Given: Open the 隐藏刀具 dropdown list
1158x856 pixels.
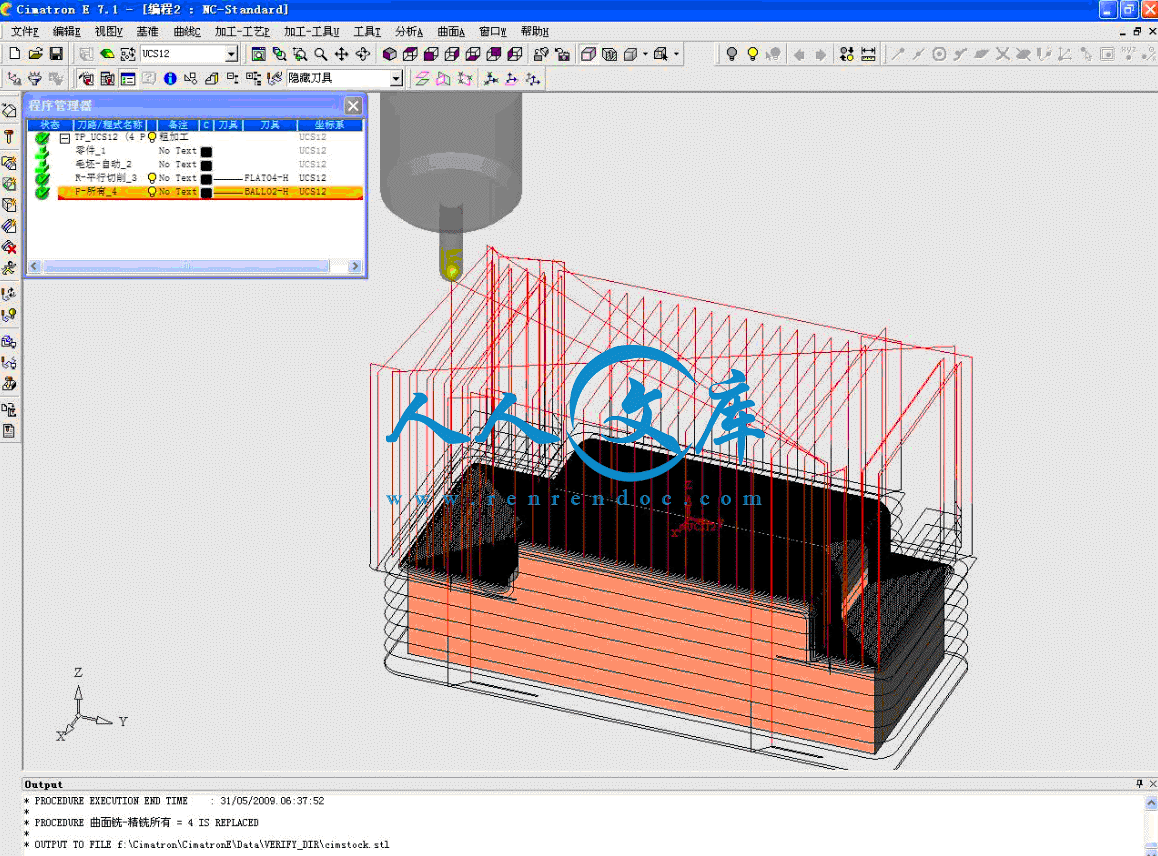Looking at the screenshot, I should pos(397,78).
